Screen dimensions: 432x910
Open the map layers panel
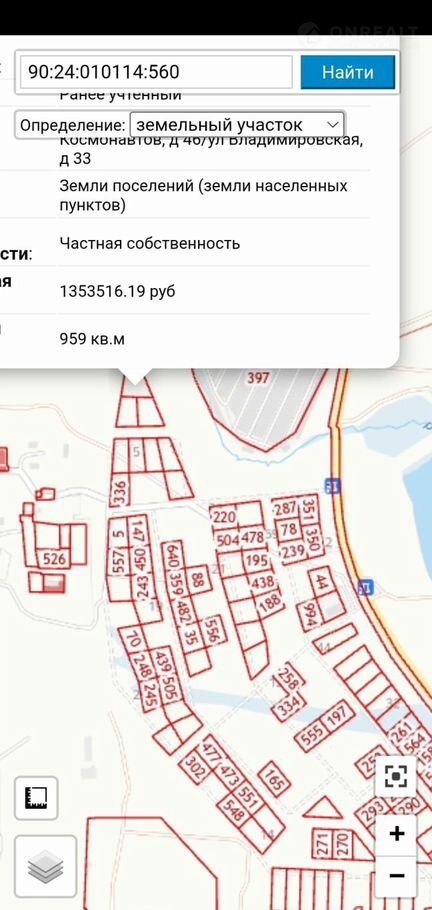[45, 866]
